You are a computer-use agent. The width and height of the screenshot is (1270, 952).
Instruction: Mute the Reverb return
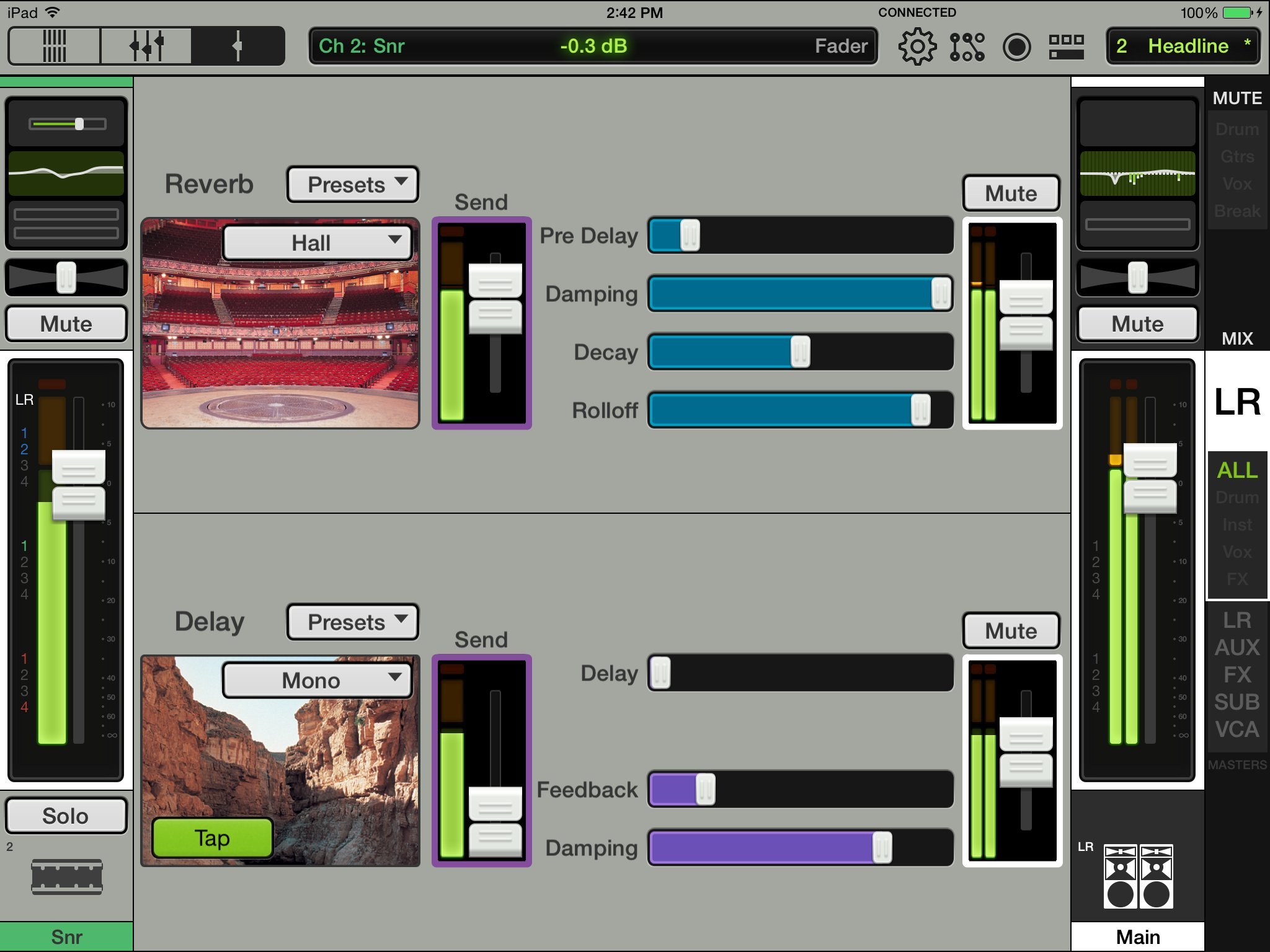pos(1011,193)
